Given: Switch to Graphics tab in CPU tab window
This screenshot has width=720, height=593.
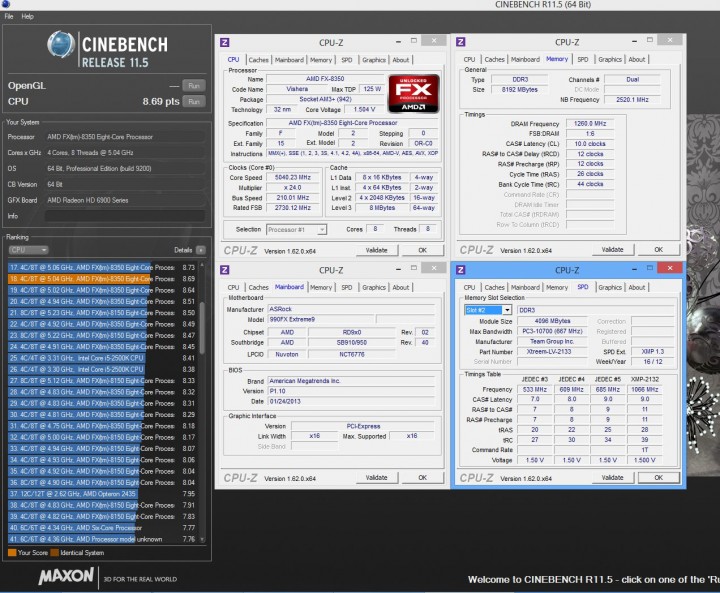Looking at the screenshot, I should [x=374, y=60].
